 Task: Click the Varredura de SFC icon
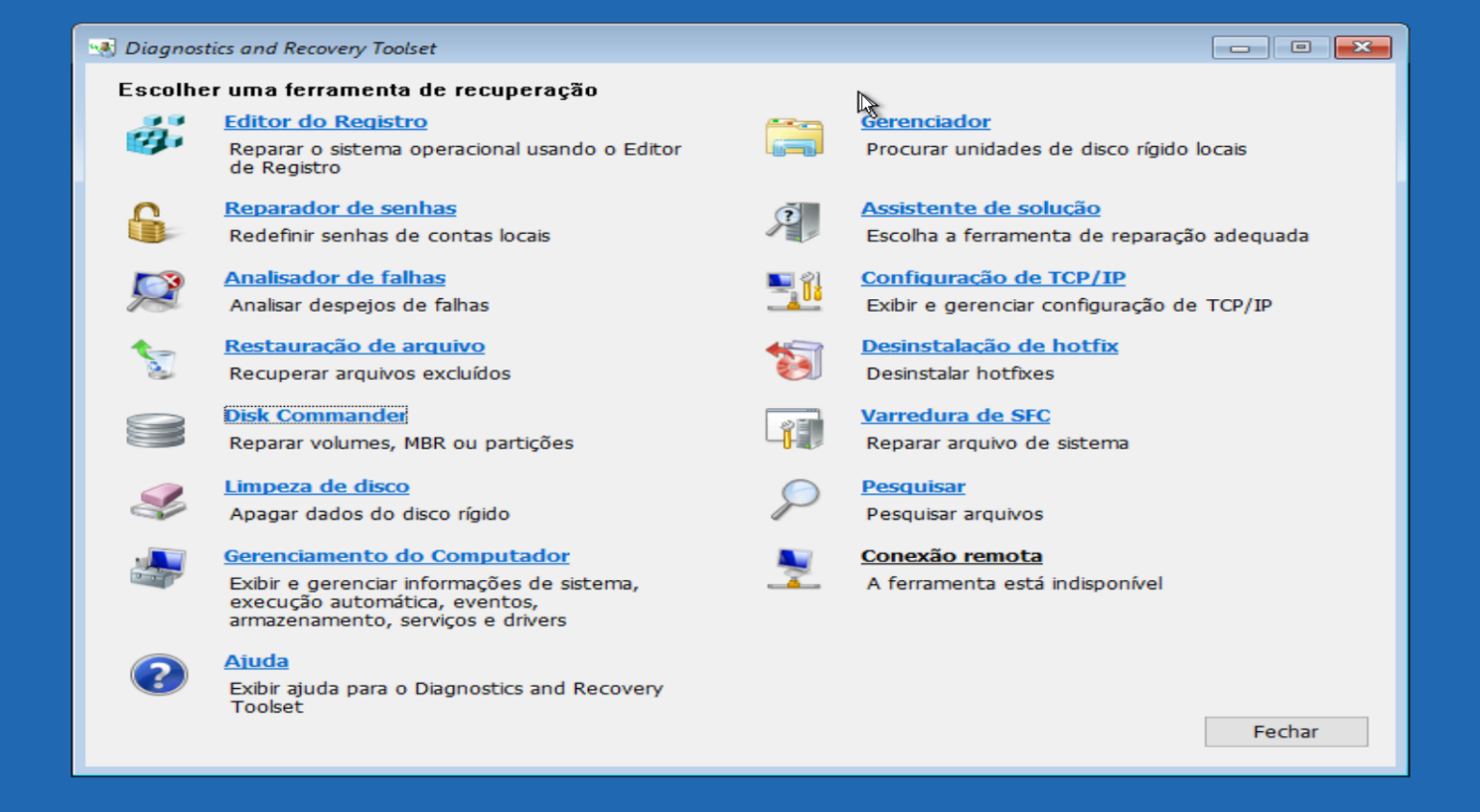pos(794,429)
